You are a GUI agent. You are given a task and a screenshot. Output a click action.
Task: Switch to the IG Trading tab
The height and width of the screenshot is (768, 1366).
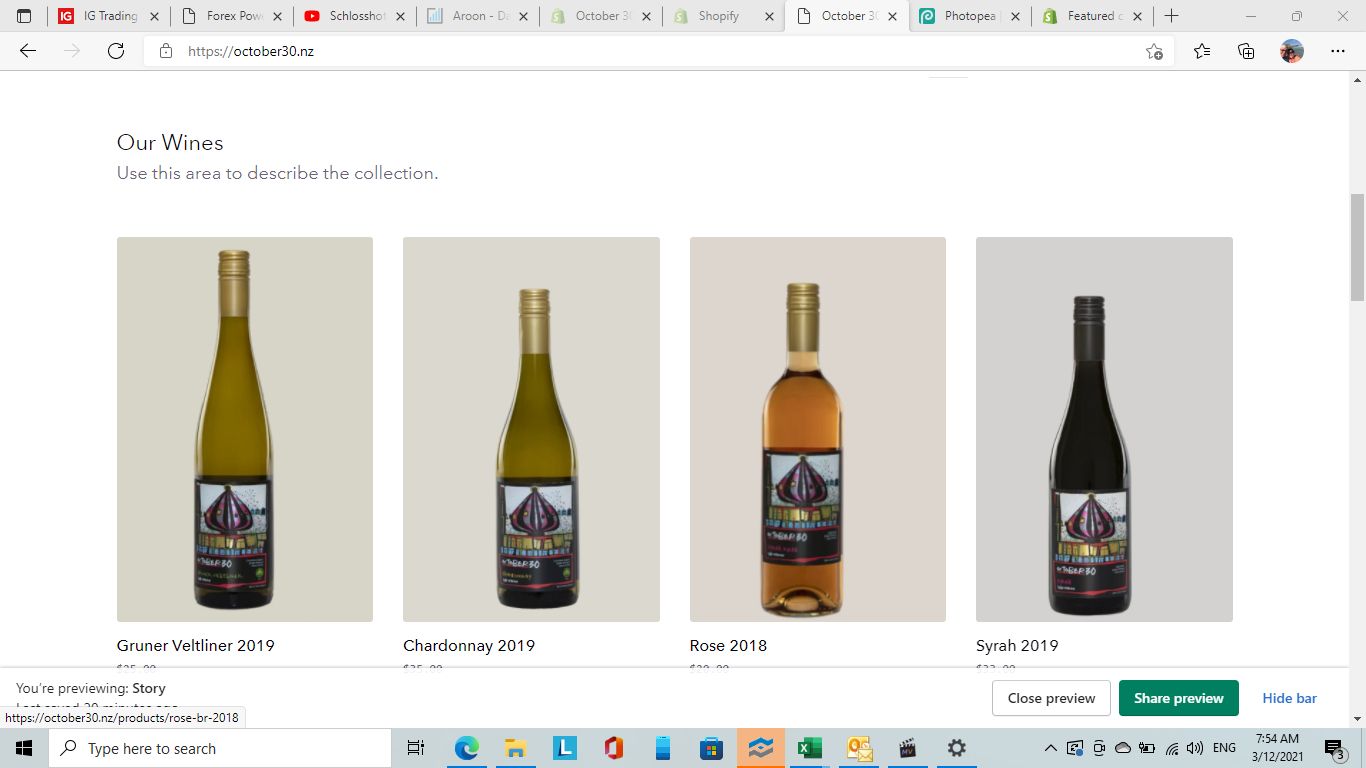point(109,16)
